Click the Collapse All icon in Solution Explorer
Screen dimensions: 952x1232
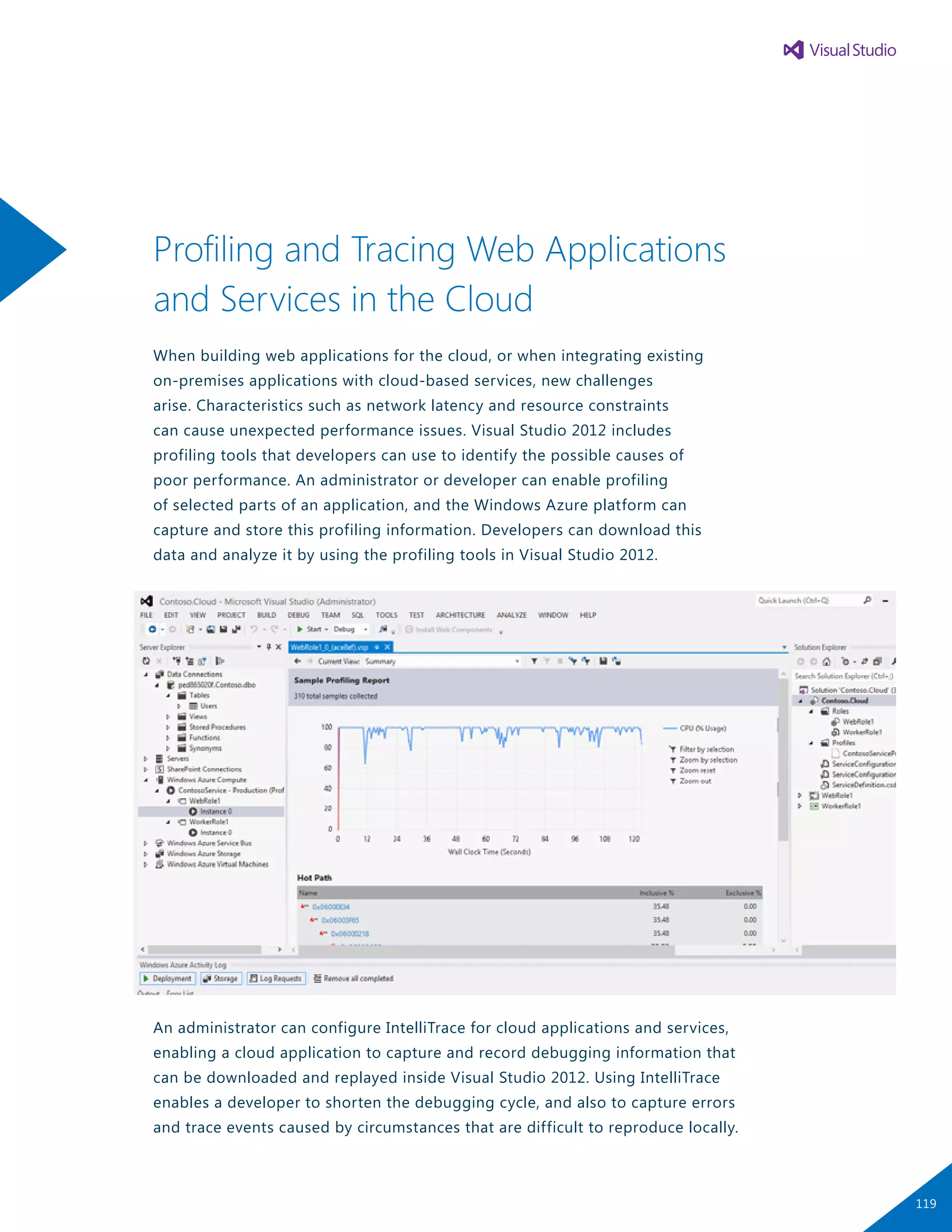(878, 661)
